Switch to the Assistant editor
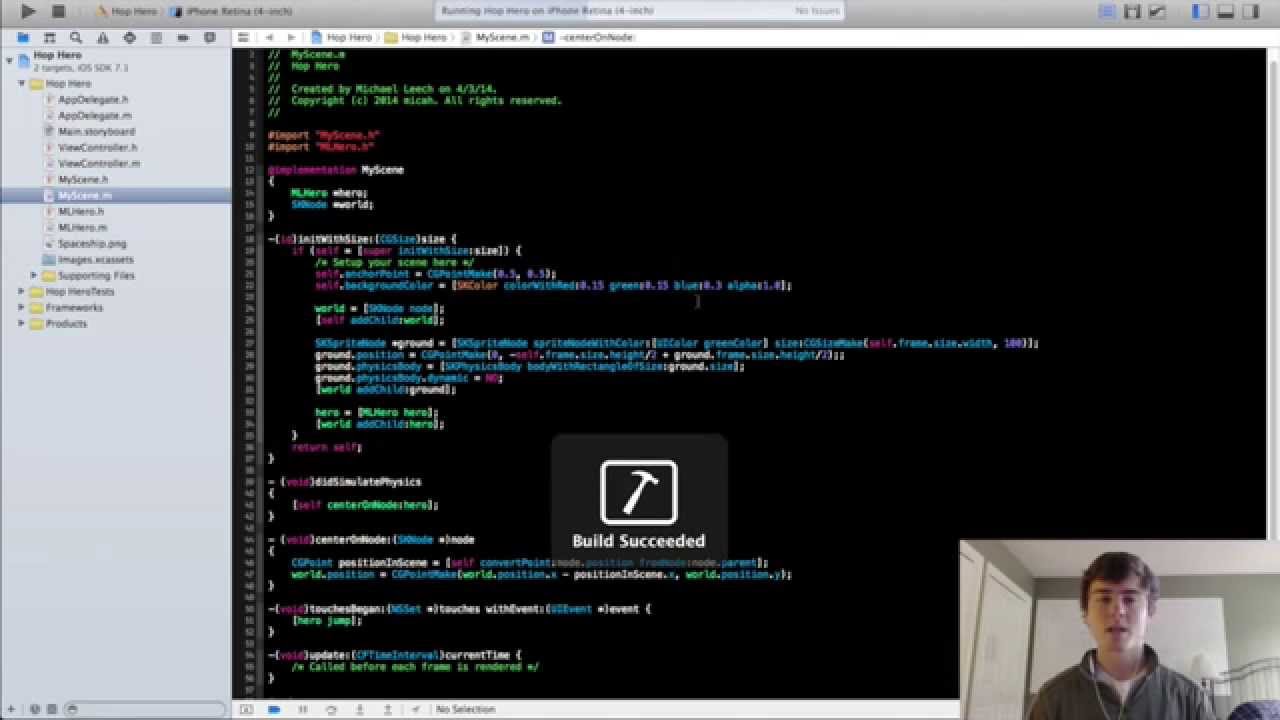 [x=1132, y=11]
